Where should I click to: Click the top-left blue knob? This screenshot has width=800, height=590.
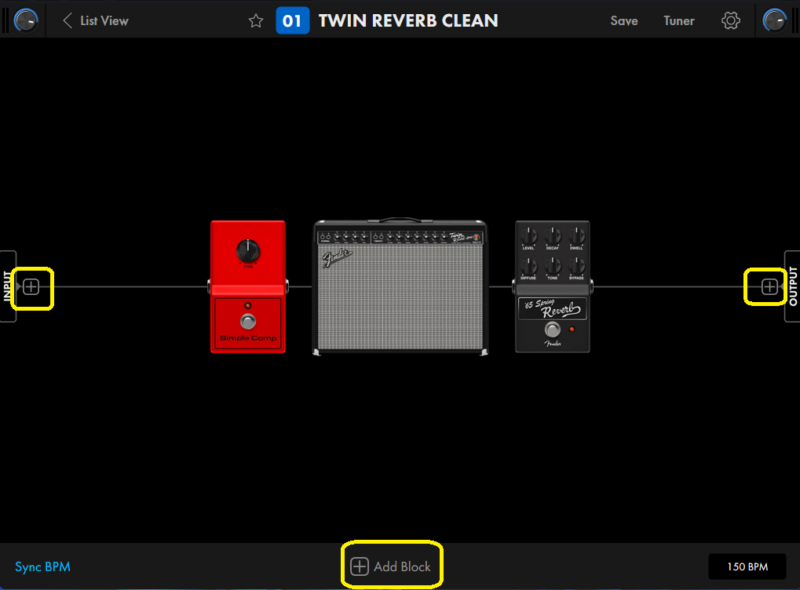(26, 20)
